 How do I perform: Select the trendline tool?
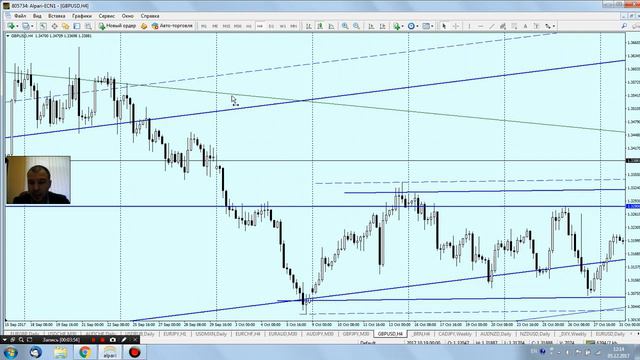[492, 26]
